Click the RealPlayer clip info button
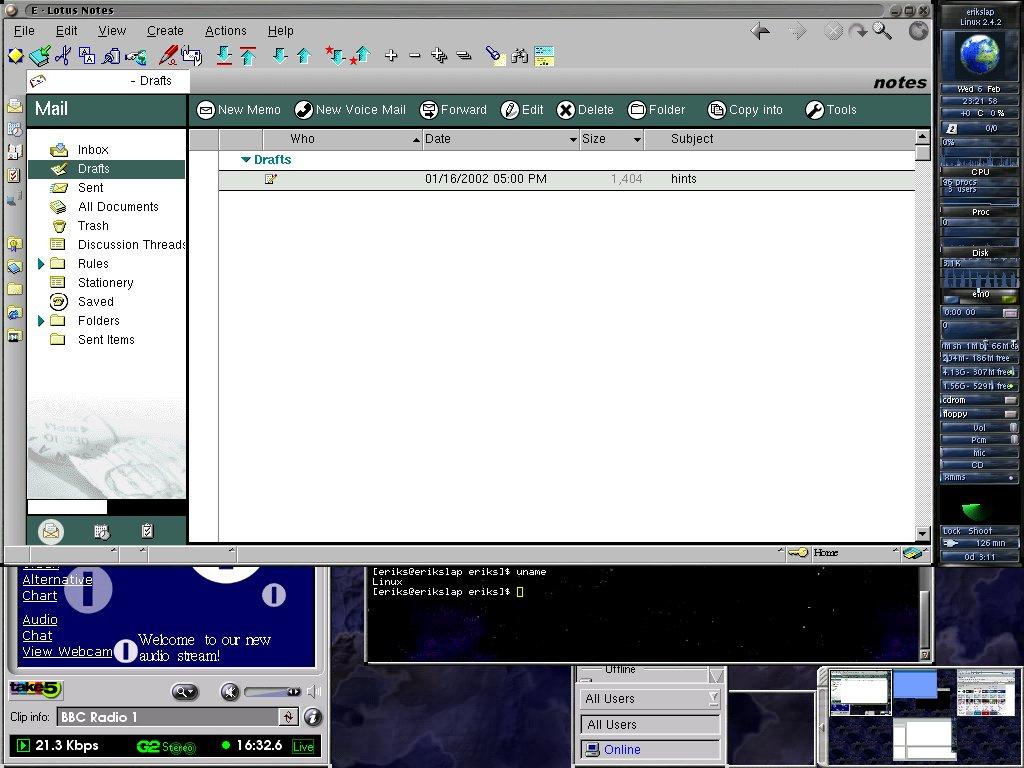This screenshot has width=1024, height=768. pyautogui.click(x=313, y=717)
